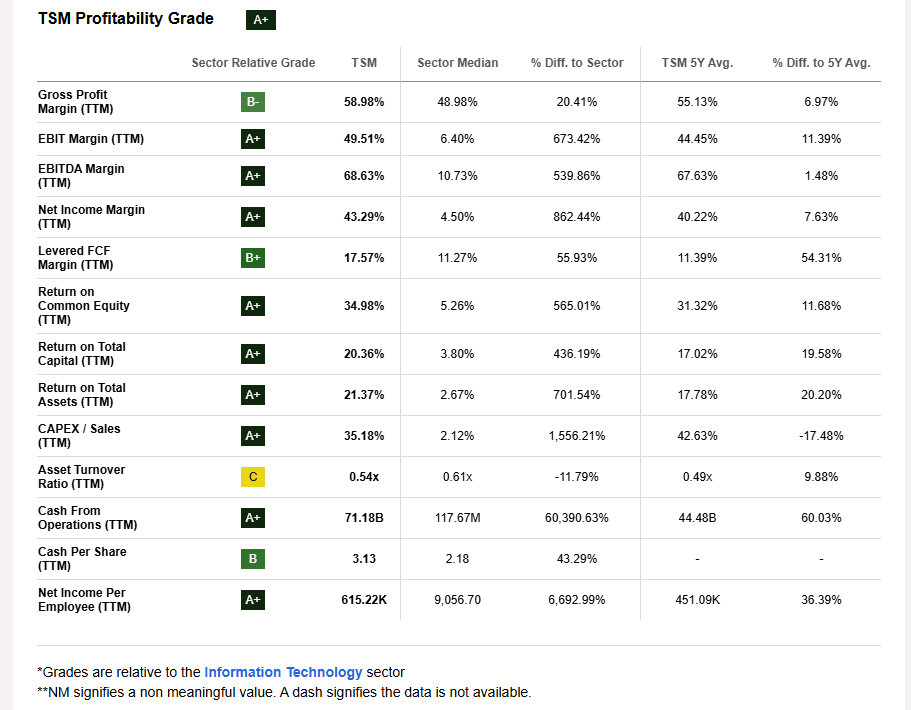
Task: Click the A+ grade badge for CAPEX / Sales
Action: [x=253, y=436]
